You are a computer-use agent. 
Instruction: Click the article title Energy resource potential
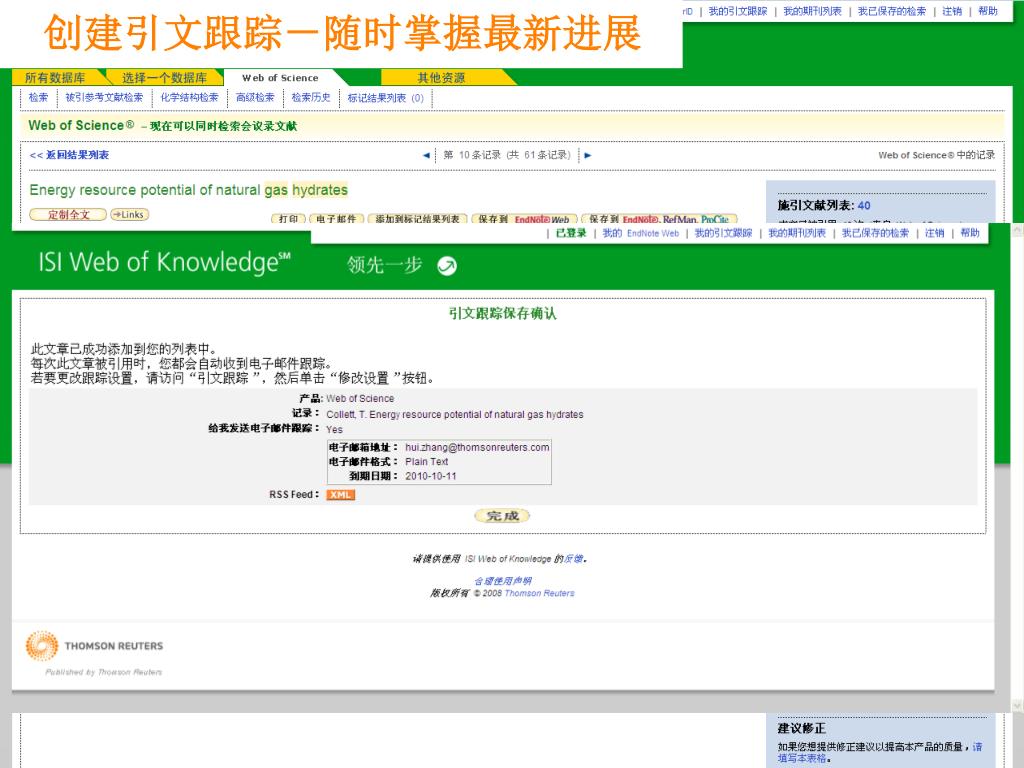188,190
